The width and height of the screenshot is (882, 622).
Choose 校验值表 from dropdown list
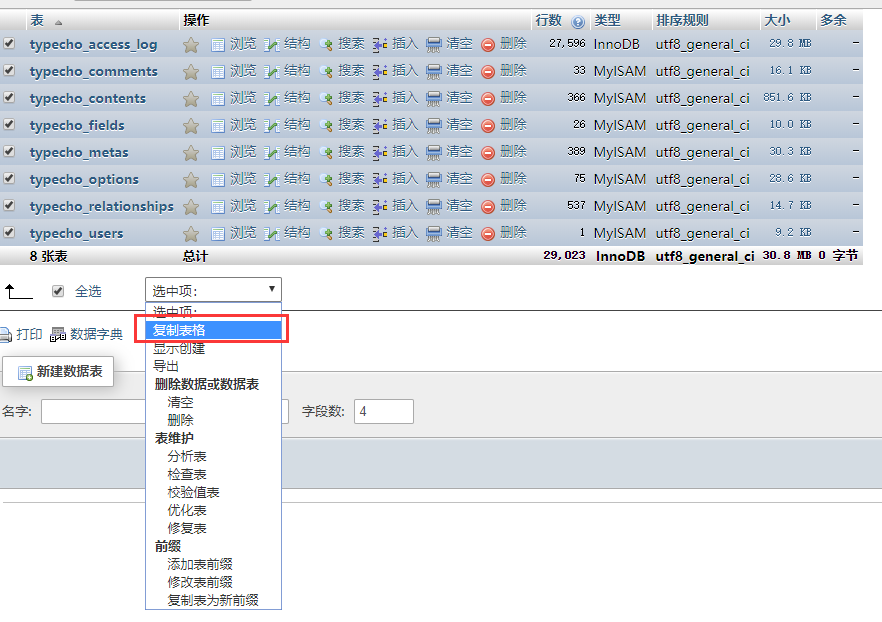tap(213, 492)
